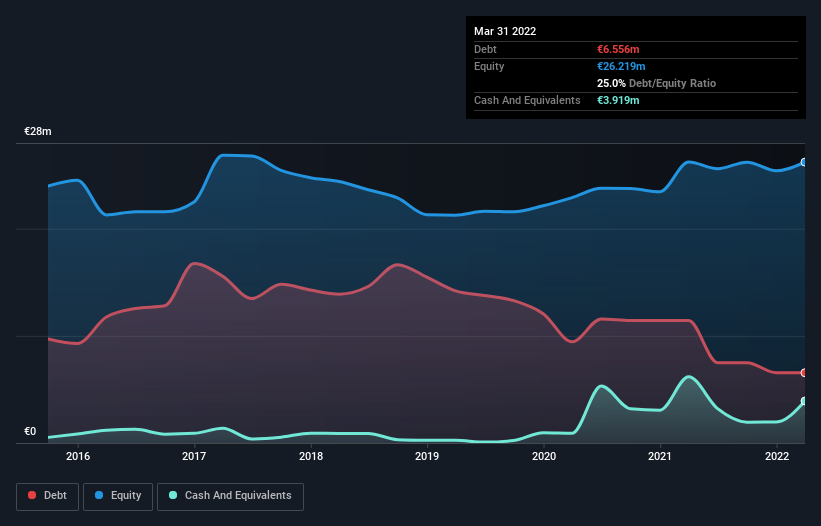Click the 2018 x-axis label
The image size is (821, 526).
311,456
